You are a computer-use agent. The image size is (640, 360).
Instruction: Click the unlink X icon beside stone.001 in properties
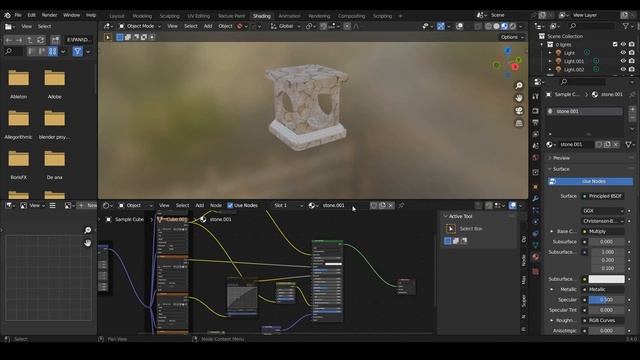(x=616, y=144)
